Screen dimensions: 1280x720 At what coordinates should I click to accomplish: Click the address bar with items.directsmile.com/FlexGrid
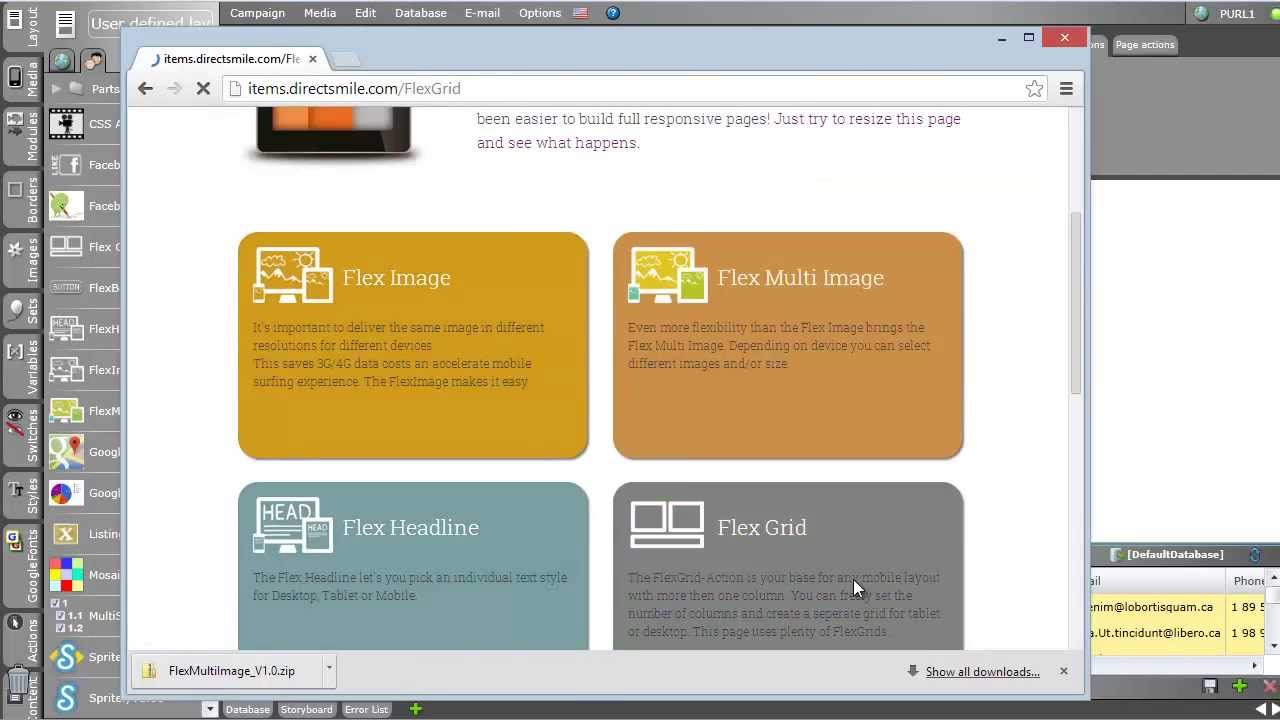click(x=636, y=89)
